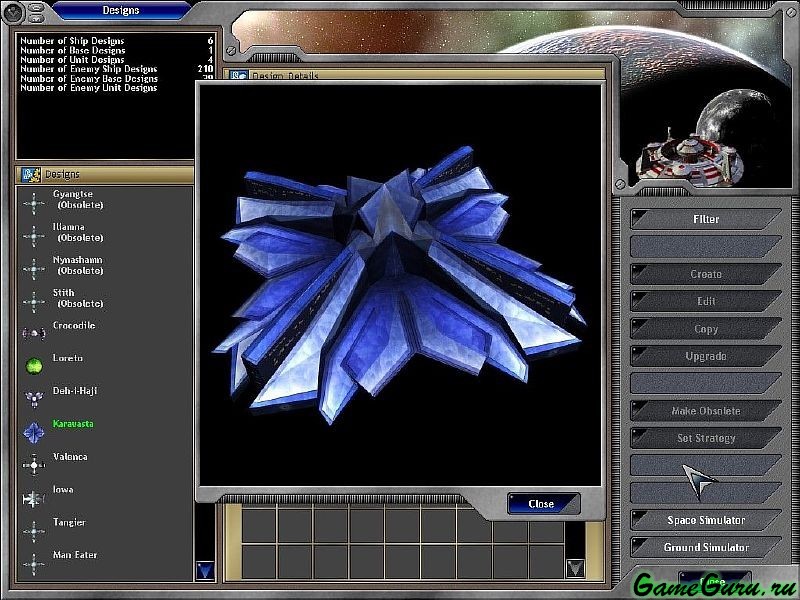The height and width of the screenshot is (600, 800).
Task: Click the Upgrade button
Action: coord(706,356)
